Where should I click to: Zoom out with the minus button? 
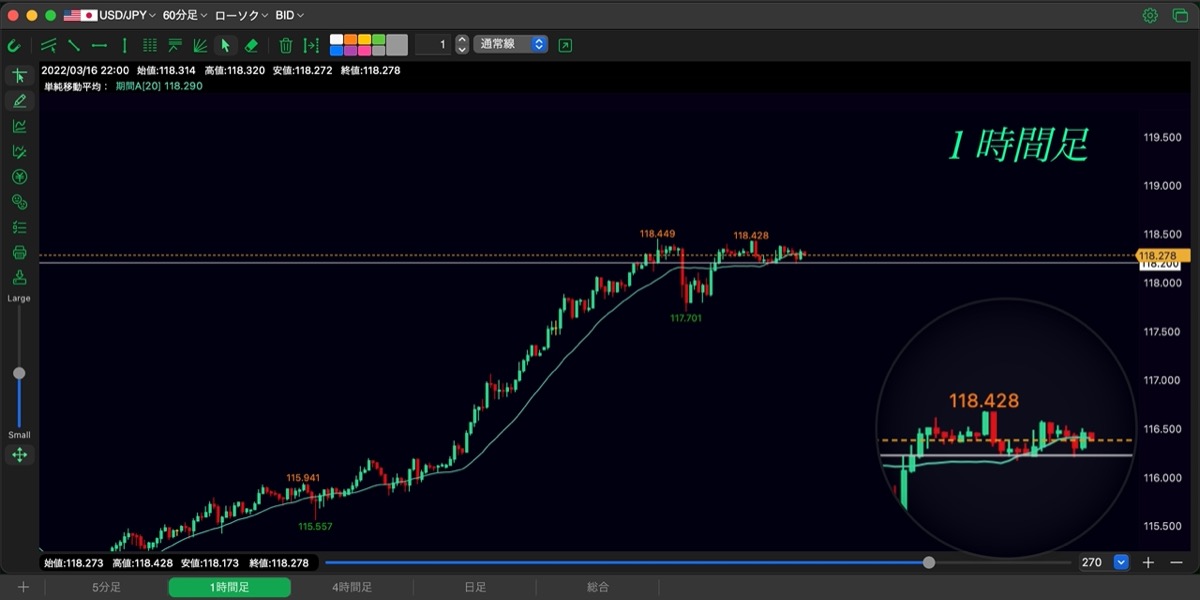point(1176,563)
